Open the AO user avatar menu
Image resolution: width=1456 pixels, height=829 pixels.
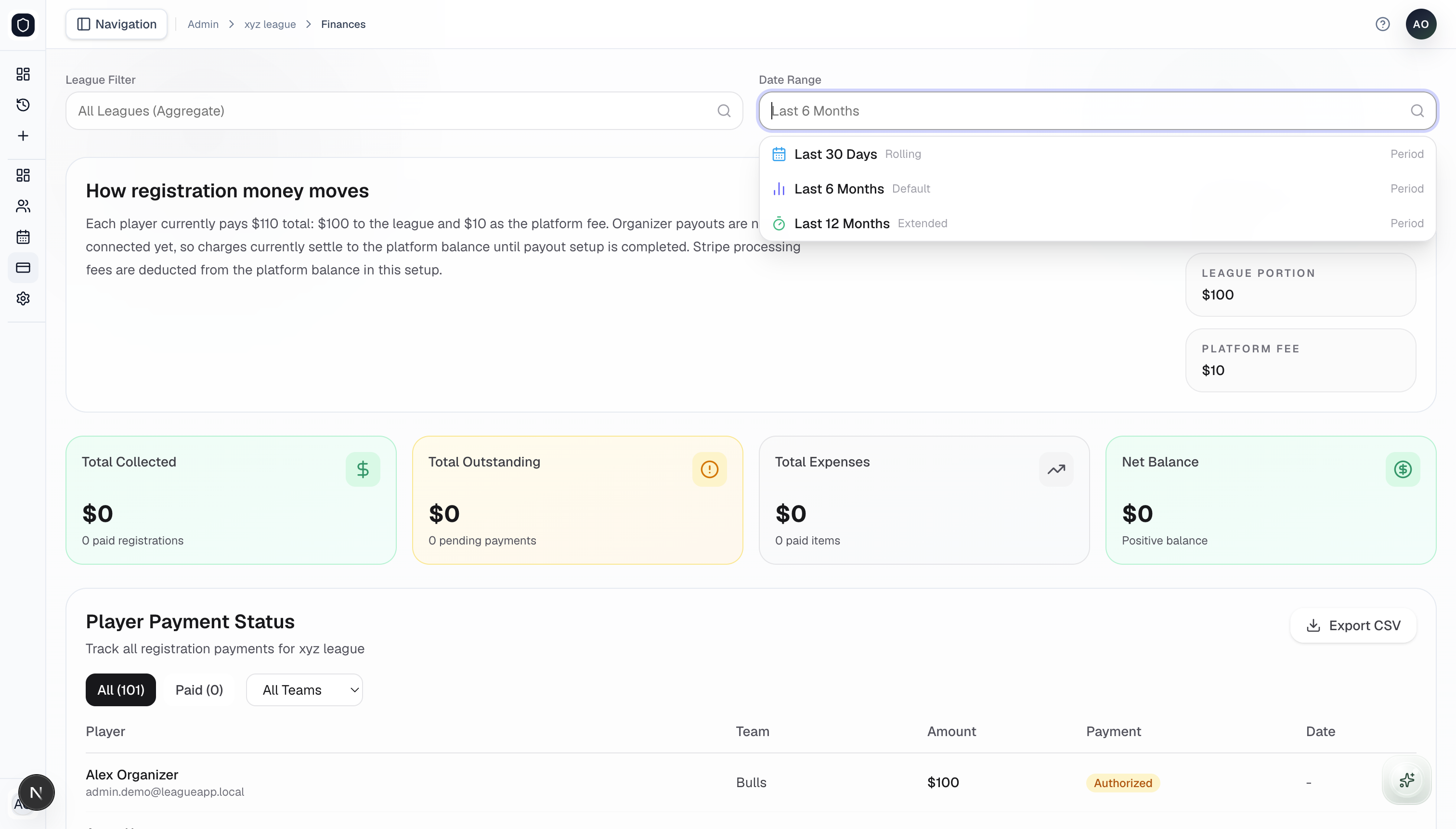[x=1421, y=24]
